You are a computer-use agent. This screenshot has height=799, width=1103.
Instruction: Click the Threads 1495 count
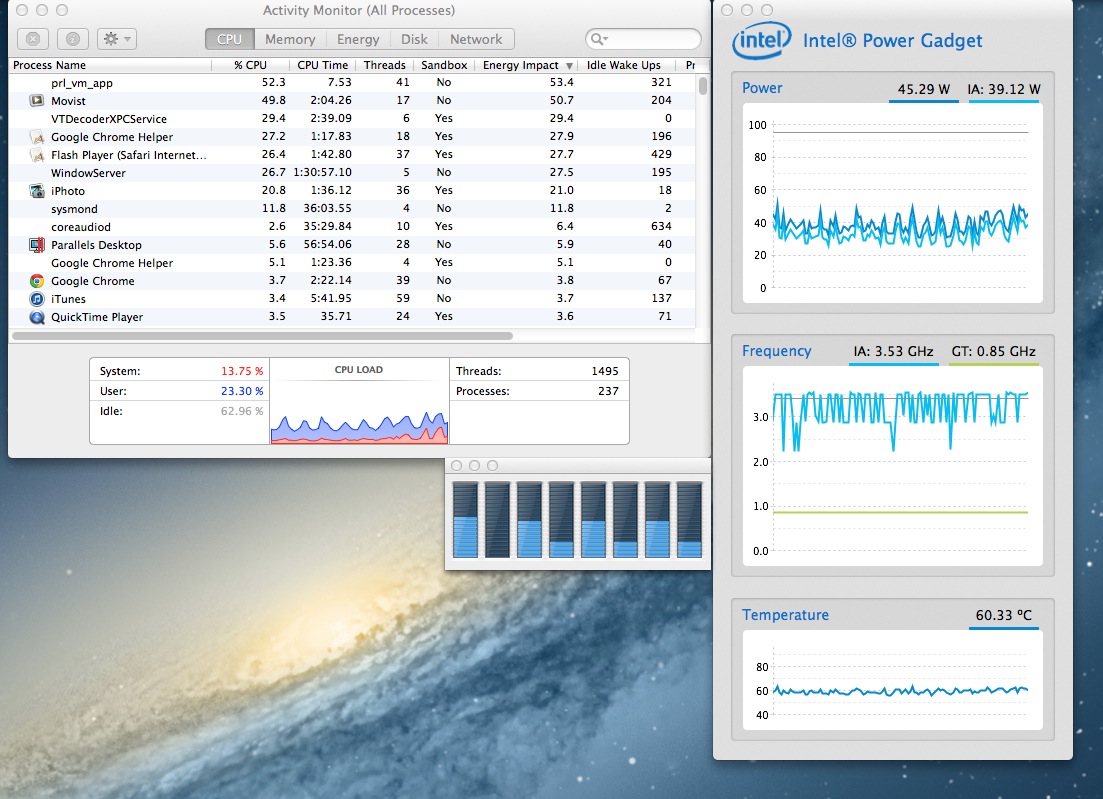[x=604, y=371]
